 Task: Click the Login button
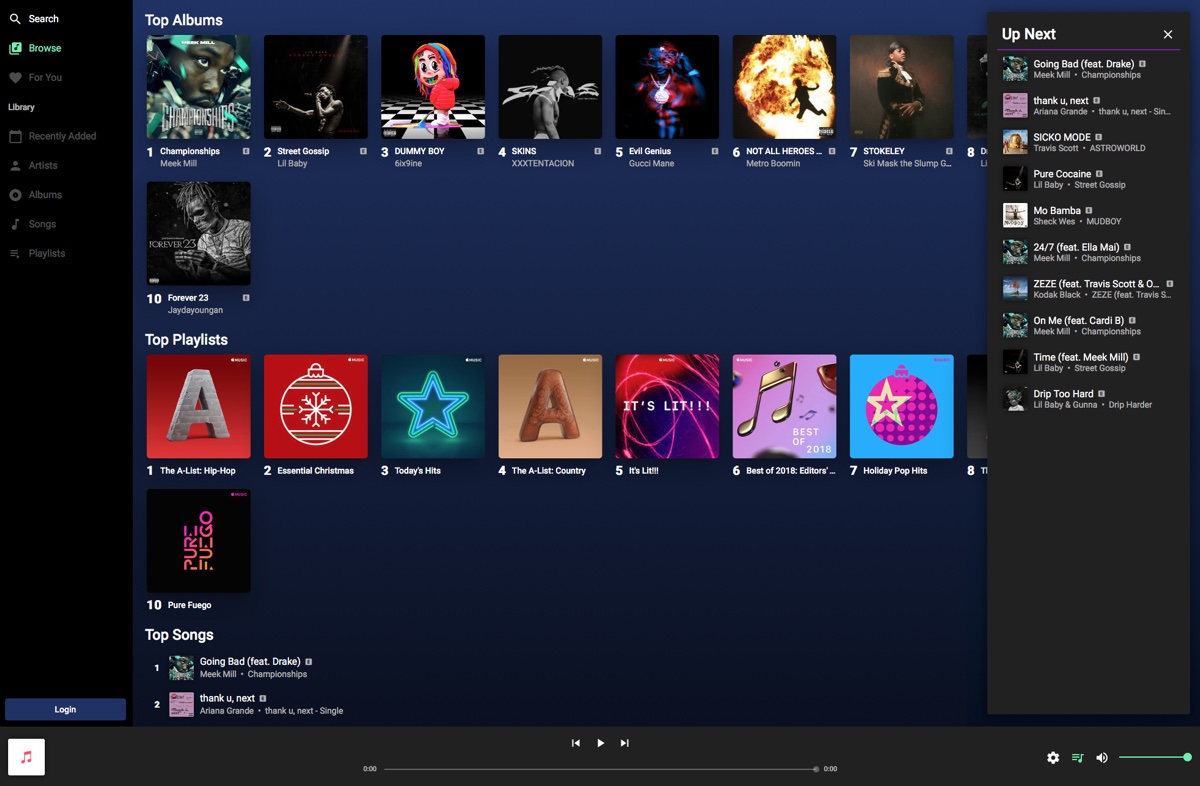pos(65,709)
